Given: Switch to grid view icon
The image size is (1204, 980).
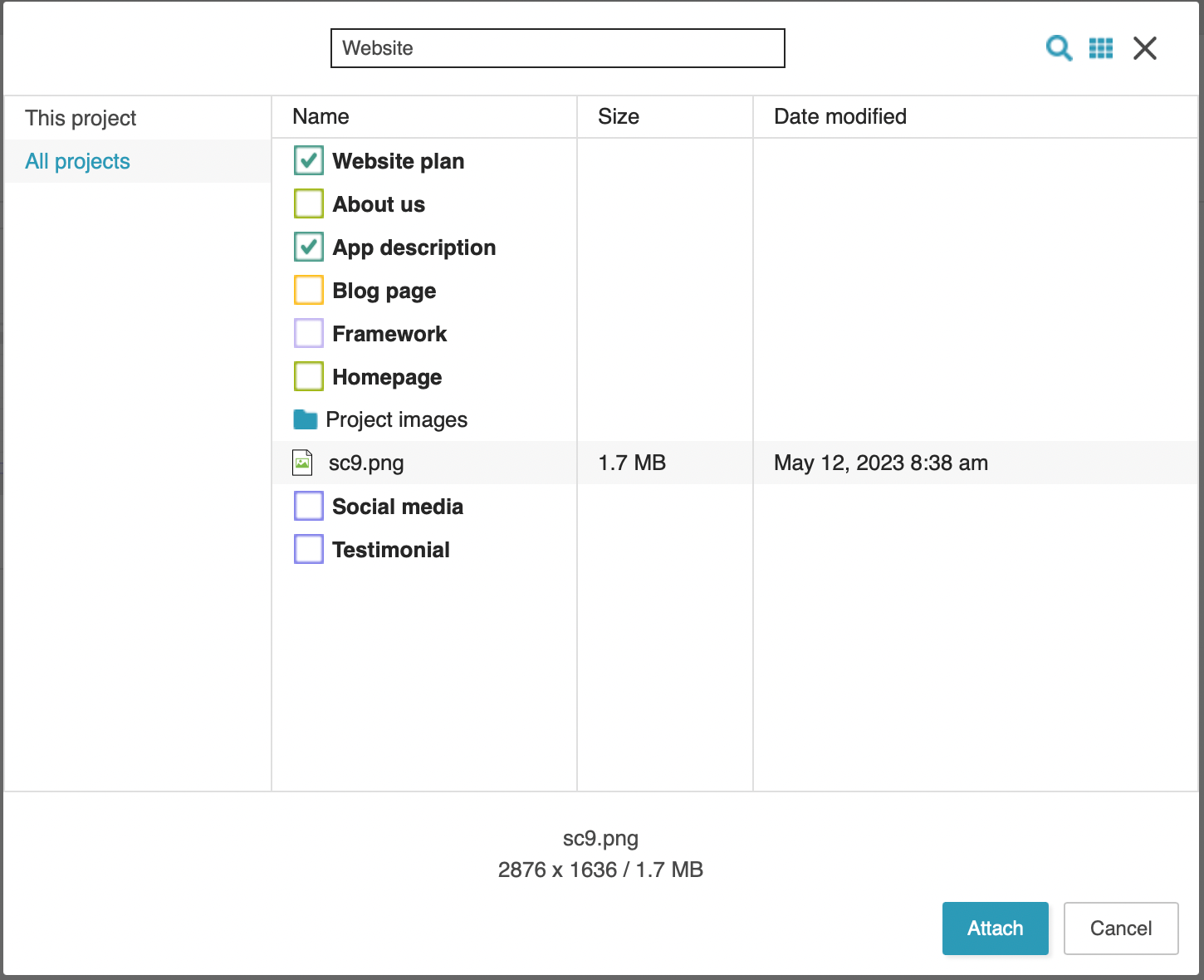Looking at the screenshot, I should (x=1101, y=48).
